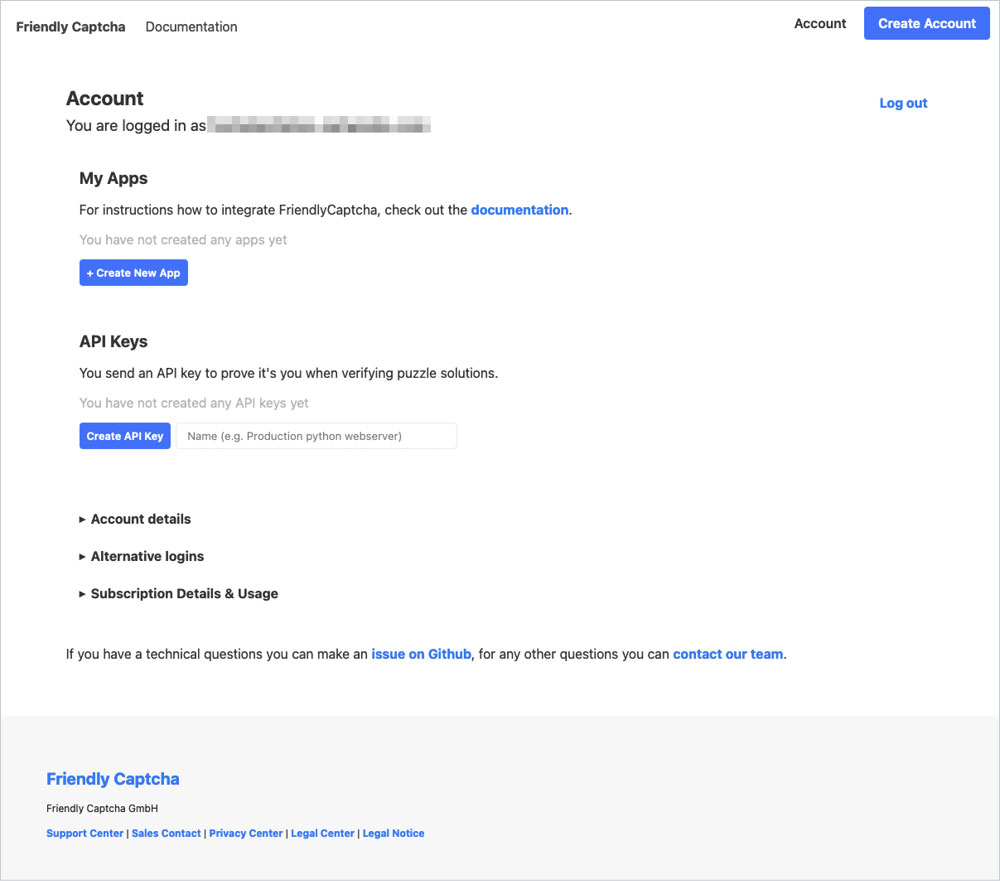Open the documentation link under My Apps
The width and height of the screenshot is (1000, 881).
(x=519, y=210)
